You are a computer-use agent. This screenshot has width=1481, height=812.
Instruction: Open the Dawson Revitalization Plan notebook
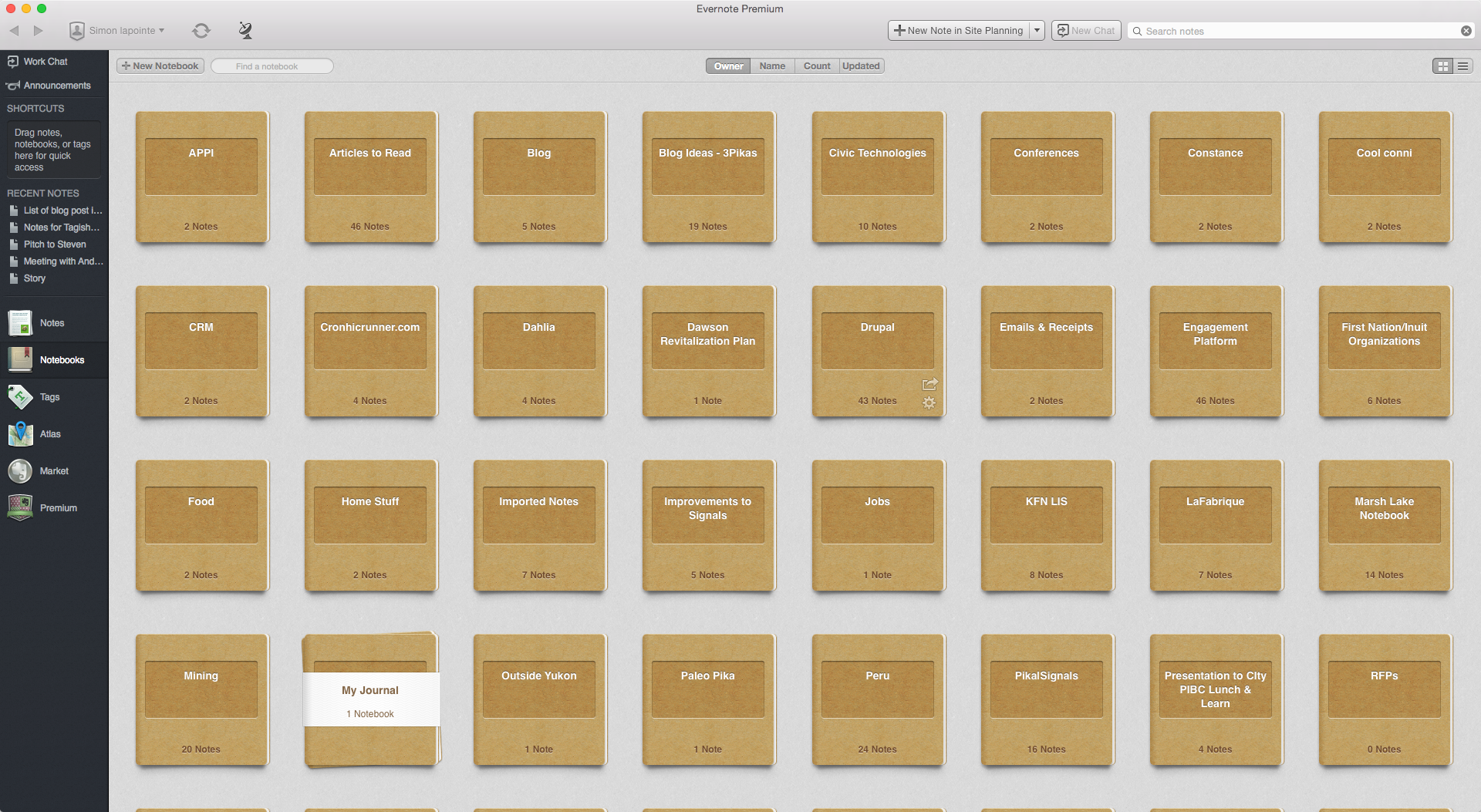tap(708, 352)
